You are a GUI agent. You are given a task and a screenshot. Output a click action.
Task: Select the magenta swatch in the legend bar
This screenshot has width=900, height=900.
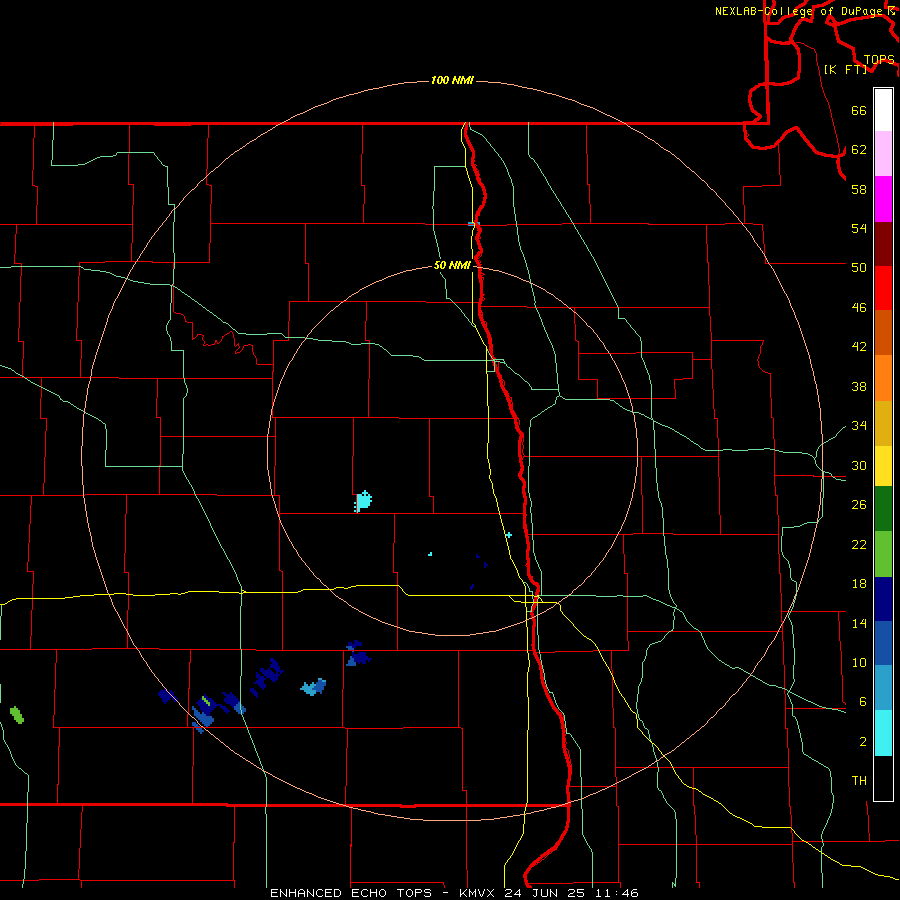tap(883, 199)
